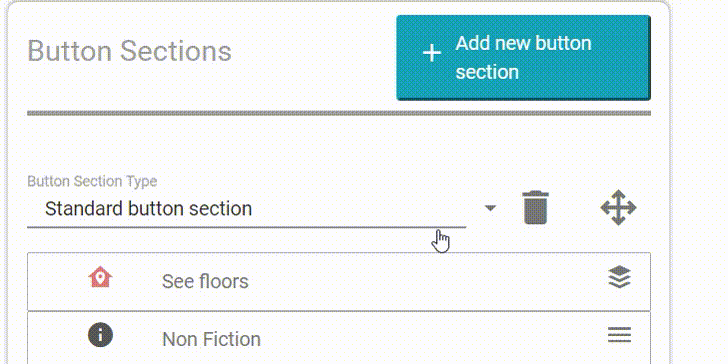Click the underline of the section type field
This screenshot has height=364, width=728.
(x=247, y=228)
